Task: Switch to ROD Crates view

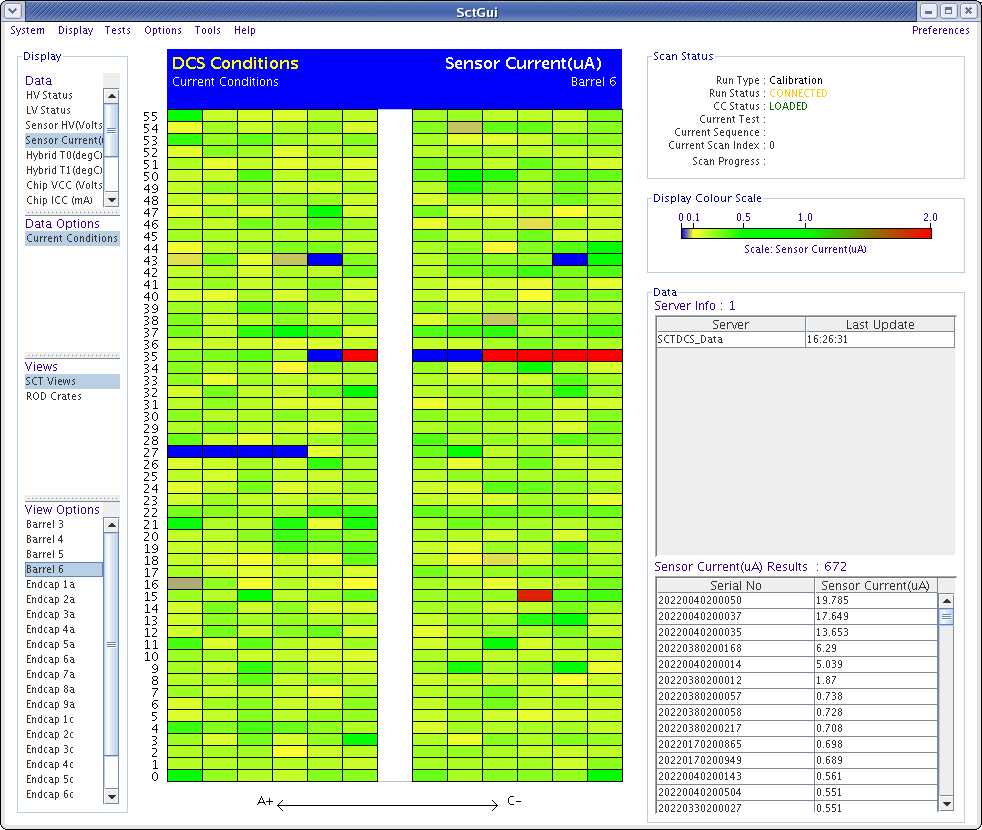Action: coord(54,396)
